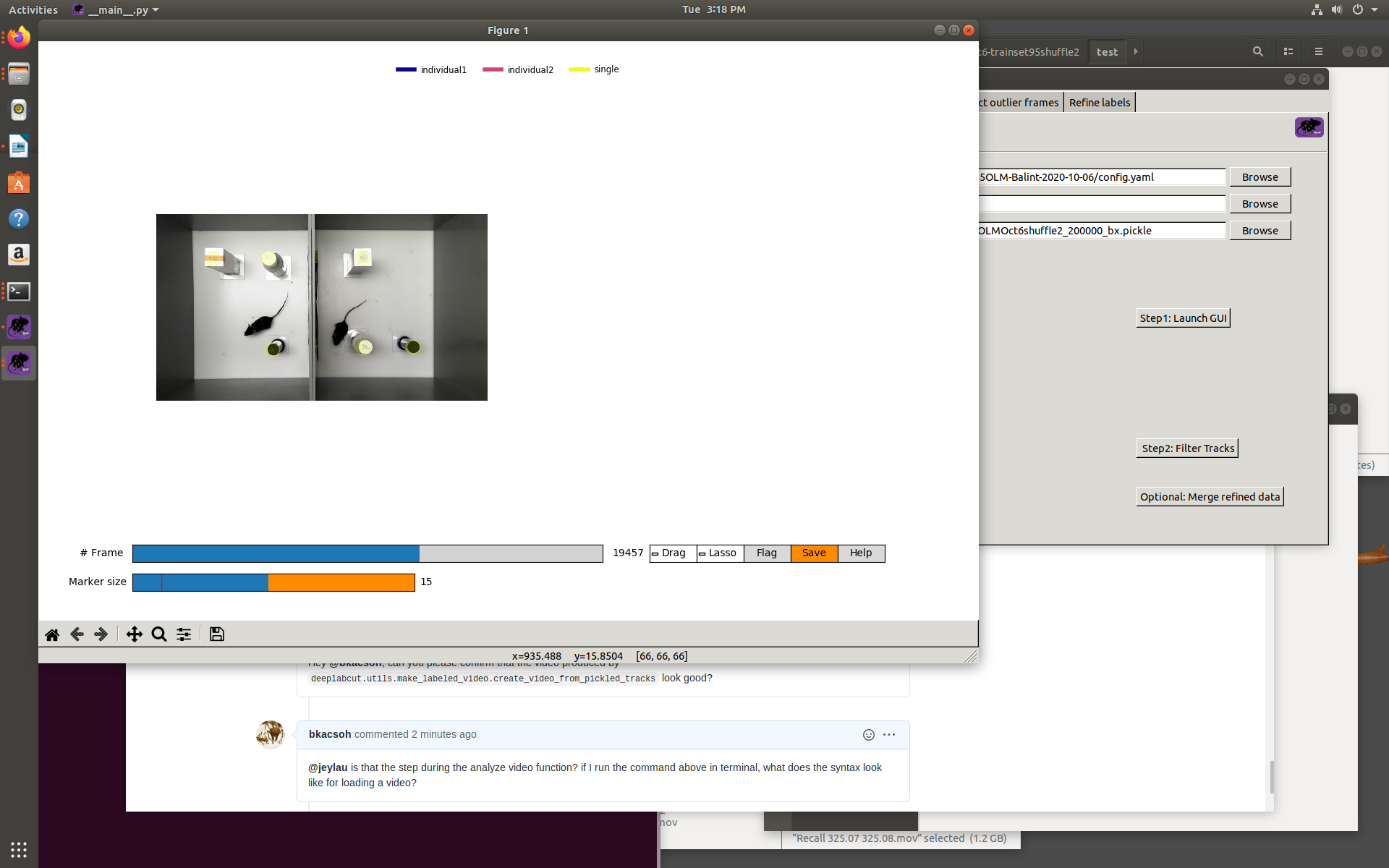Open the network indicator in the top bar
Image resolution: width=1389 pixels, height=868 pixels.
(x=1317, y=9)
